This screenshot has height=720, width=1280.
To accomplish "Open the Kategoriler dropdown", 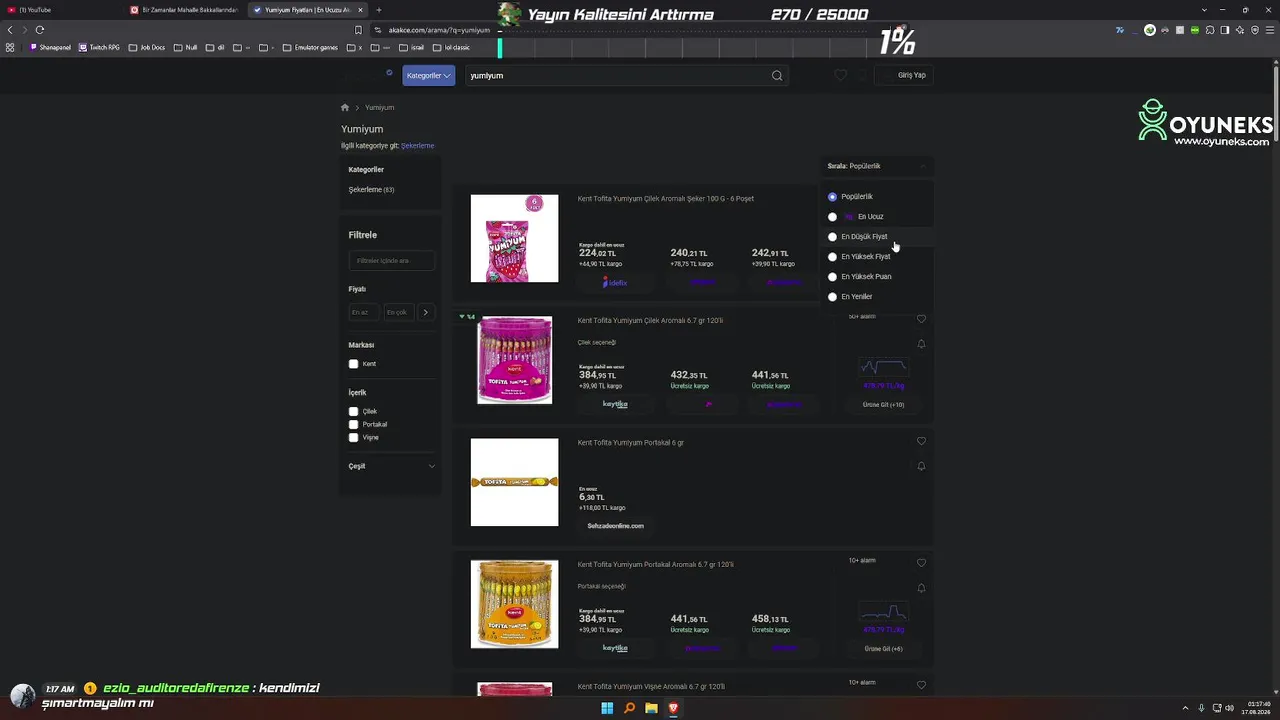I will [429, 75].
